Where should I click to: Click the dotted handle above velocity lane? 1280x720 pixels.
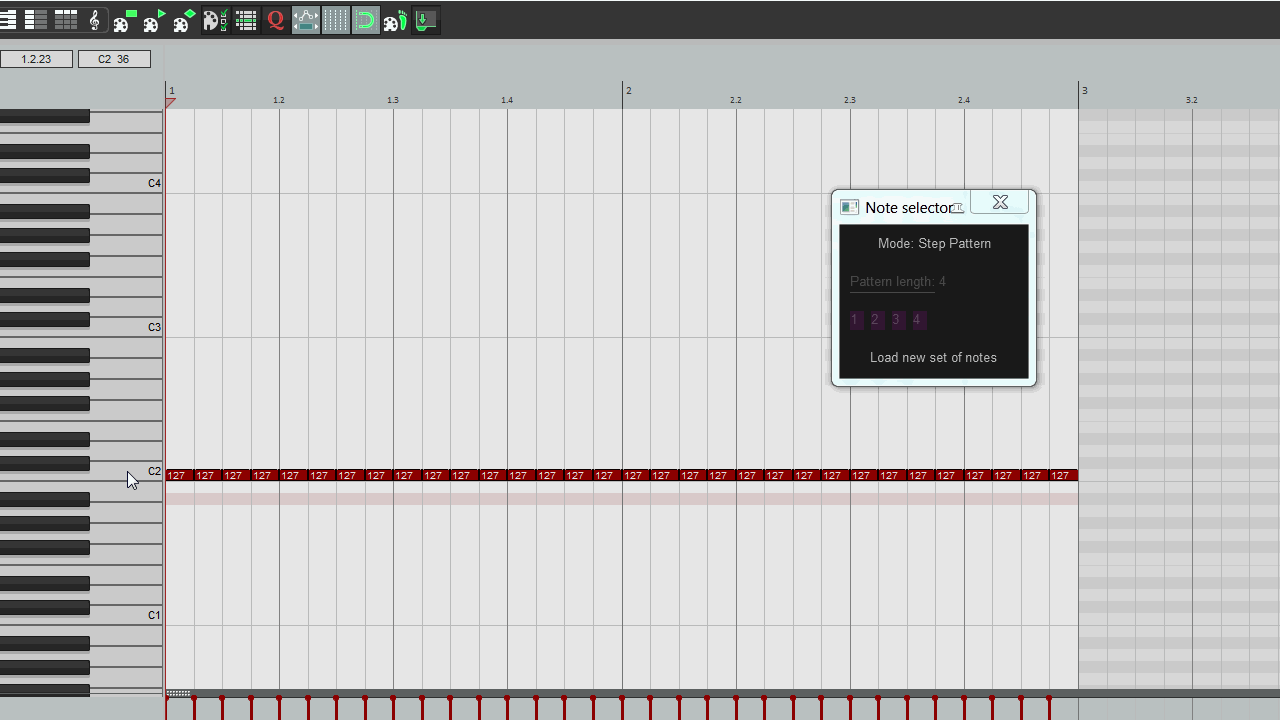[x=178, y=693]
